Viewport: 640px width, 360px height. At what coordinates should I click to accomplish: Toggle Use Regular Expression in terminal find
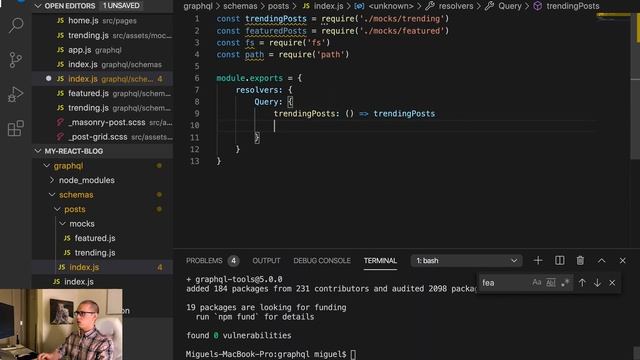pos(565,282)
